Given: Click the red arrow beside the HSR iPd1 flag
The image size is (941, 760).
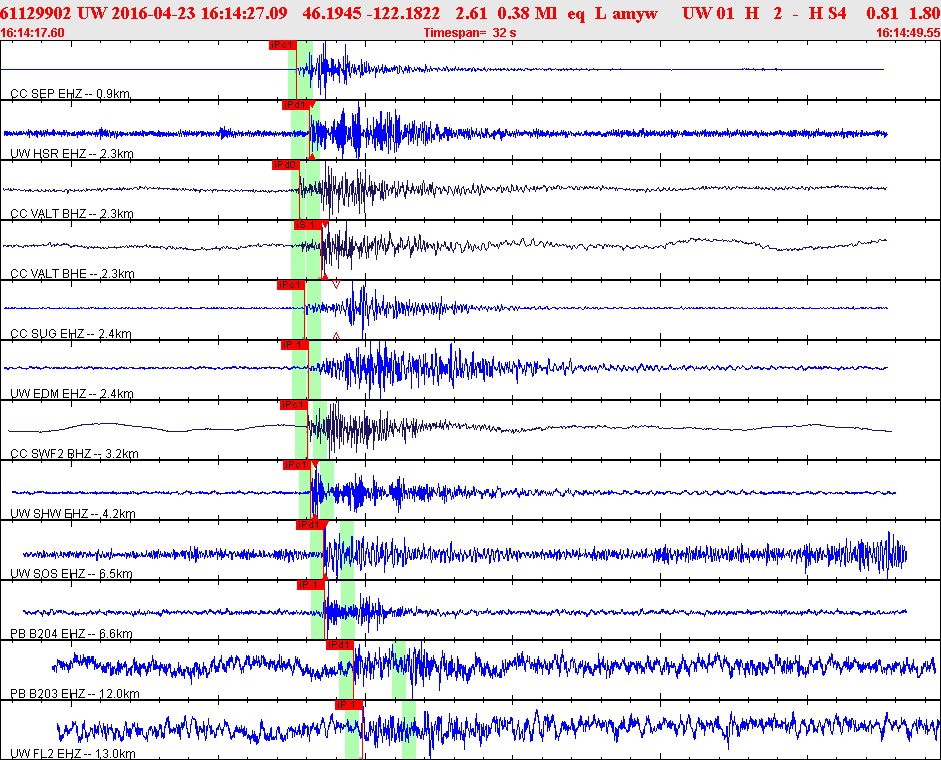Looking at the screenshot, I should point(313,104).
